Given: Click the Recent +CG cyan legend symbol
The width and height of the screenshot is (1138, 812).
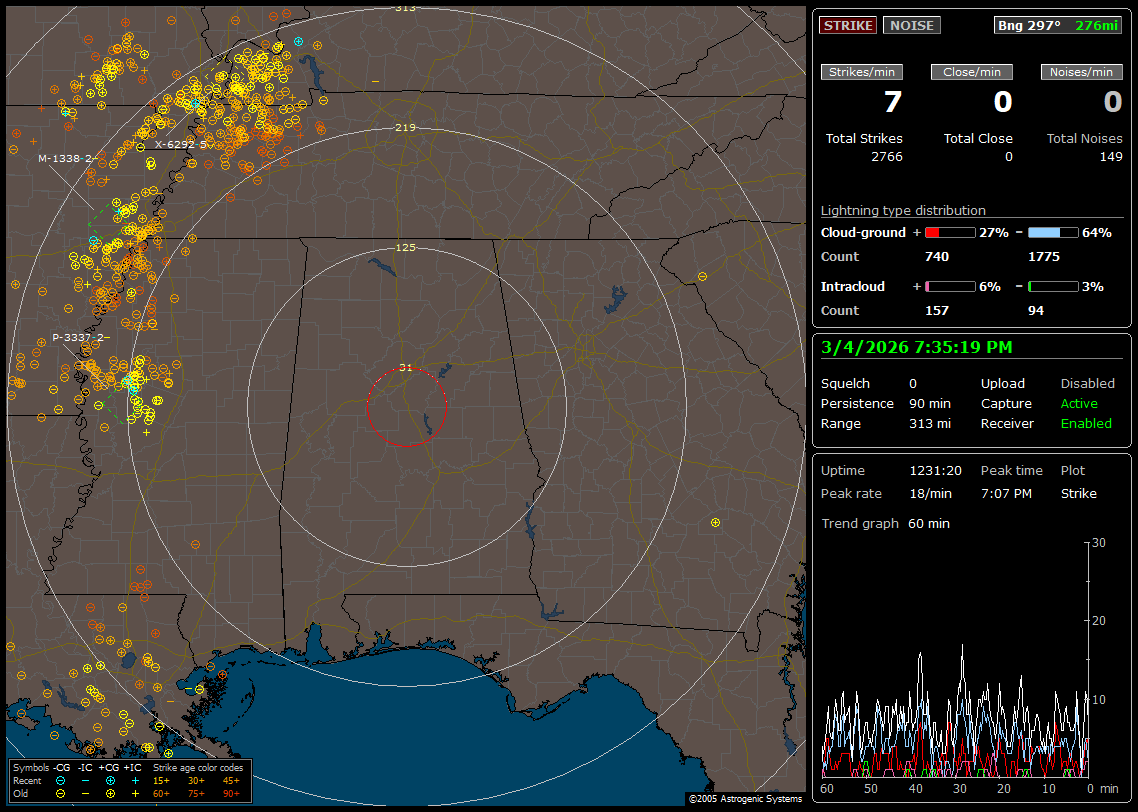Looking at the screenshot, I should [110, 780].
